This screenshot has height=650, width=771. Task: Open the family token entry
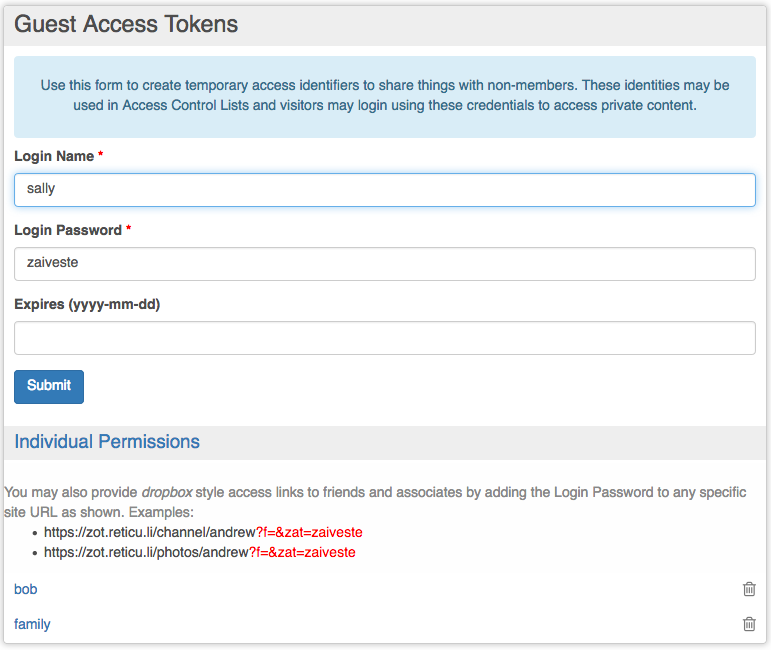32,624
